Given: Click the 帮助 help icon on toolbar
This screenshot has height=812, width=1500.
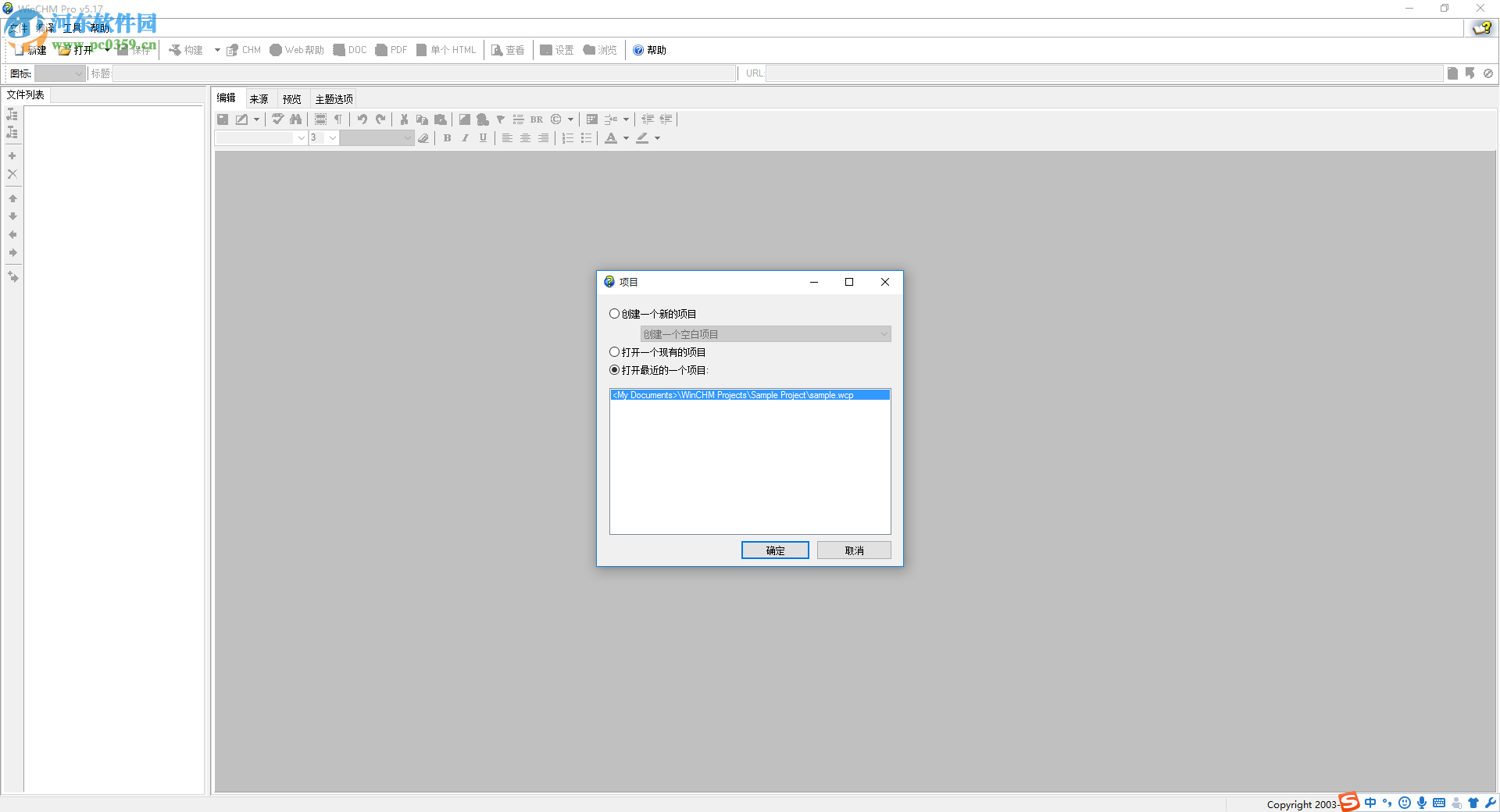Looking at the screenshot, I should (648, 49).
